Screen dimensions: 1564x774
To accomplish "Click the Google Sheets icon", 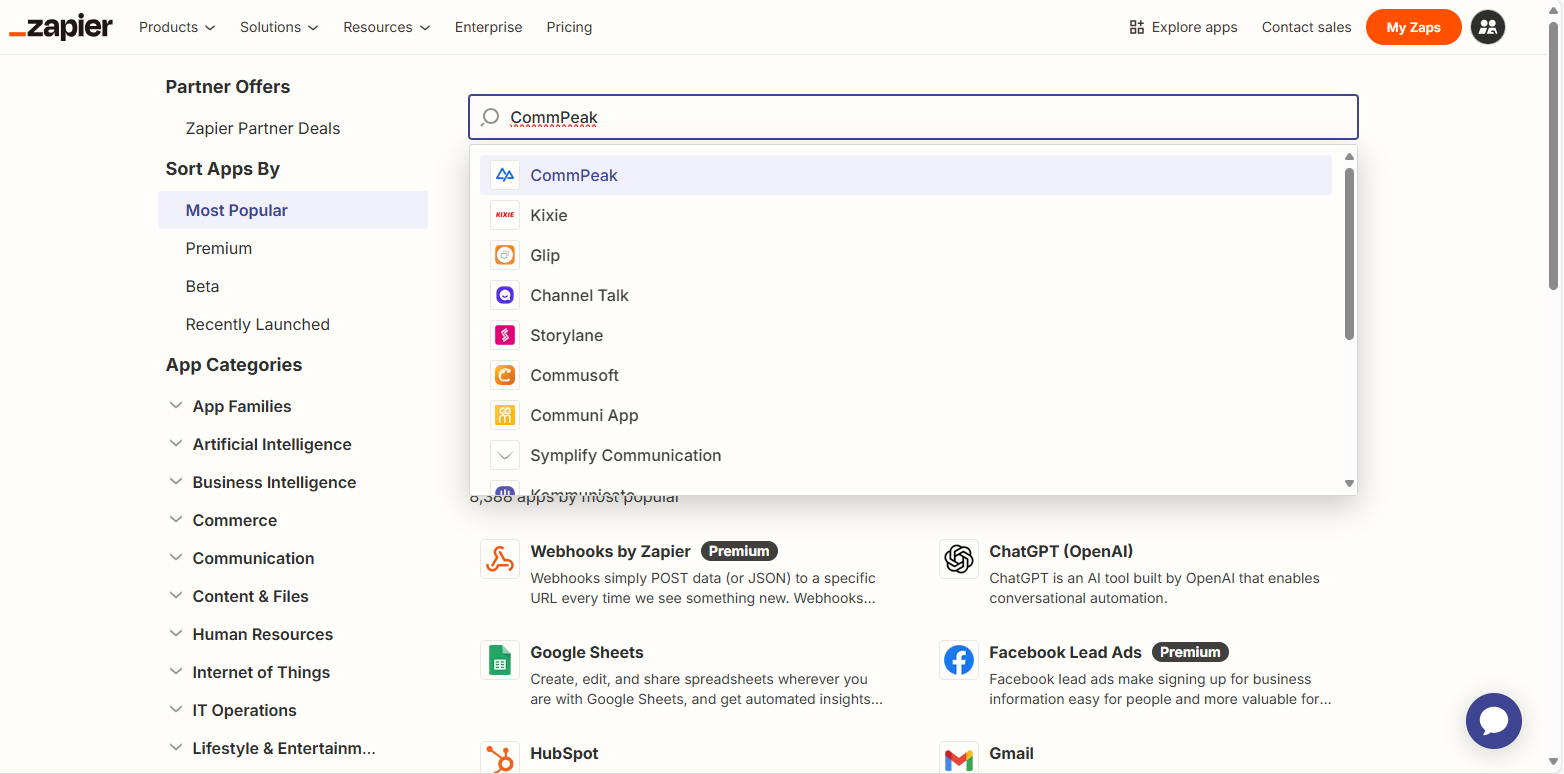I will pyautogui.click(x=500, y=660).
